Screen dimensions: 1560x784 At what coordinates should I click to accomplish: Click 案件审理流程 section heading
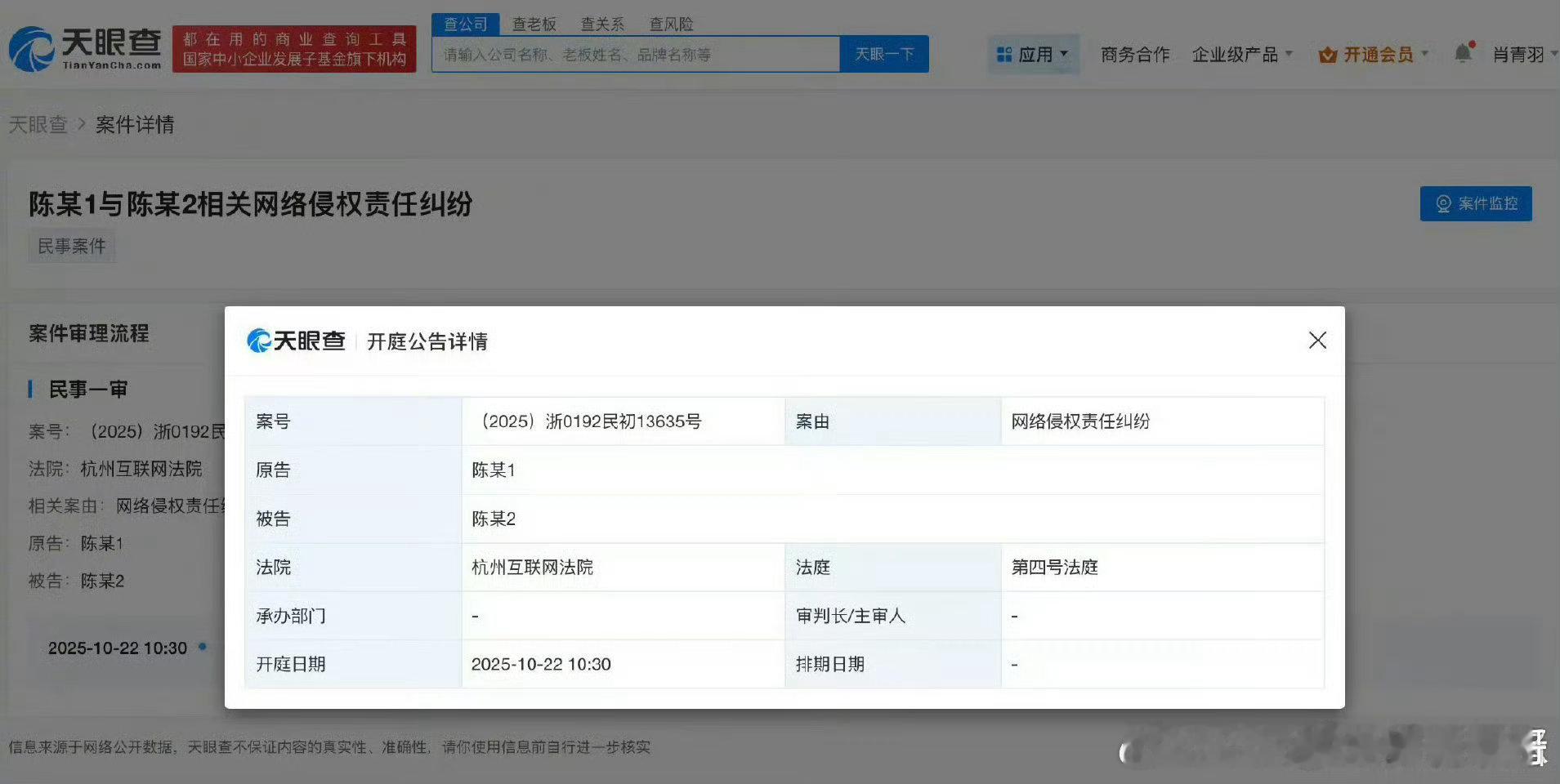coord(89,333)
